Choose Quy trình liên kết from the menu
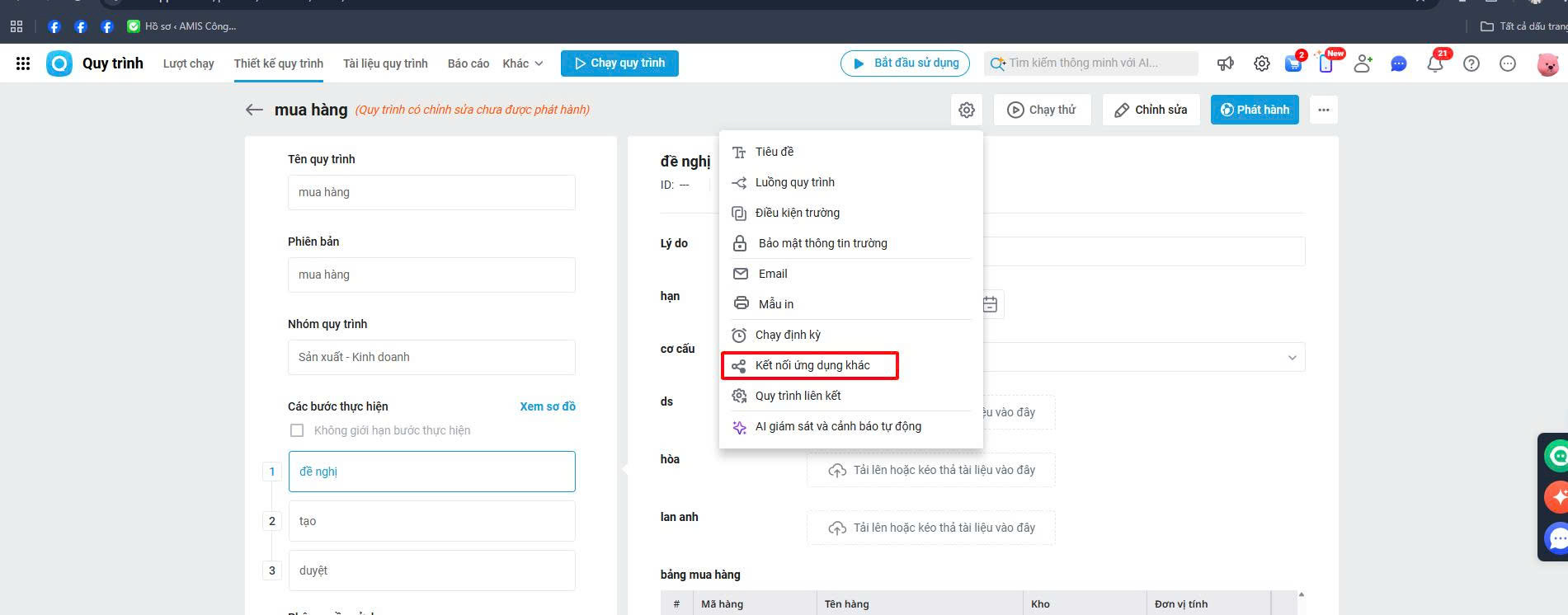Viewport: 1568px width, 615px height. pyautogui.click(x=850, y=396)
